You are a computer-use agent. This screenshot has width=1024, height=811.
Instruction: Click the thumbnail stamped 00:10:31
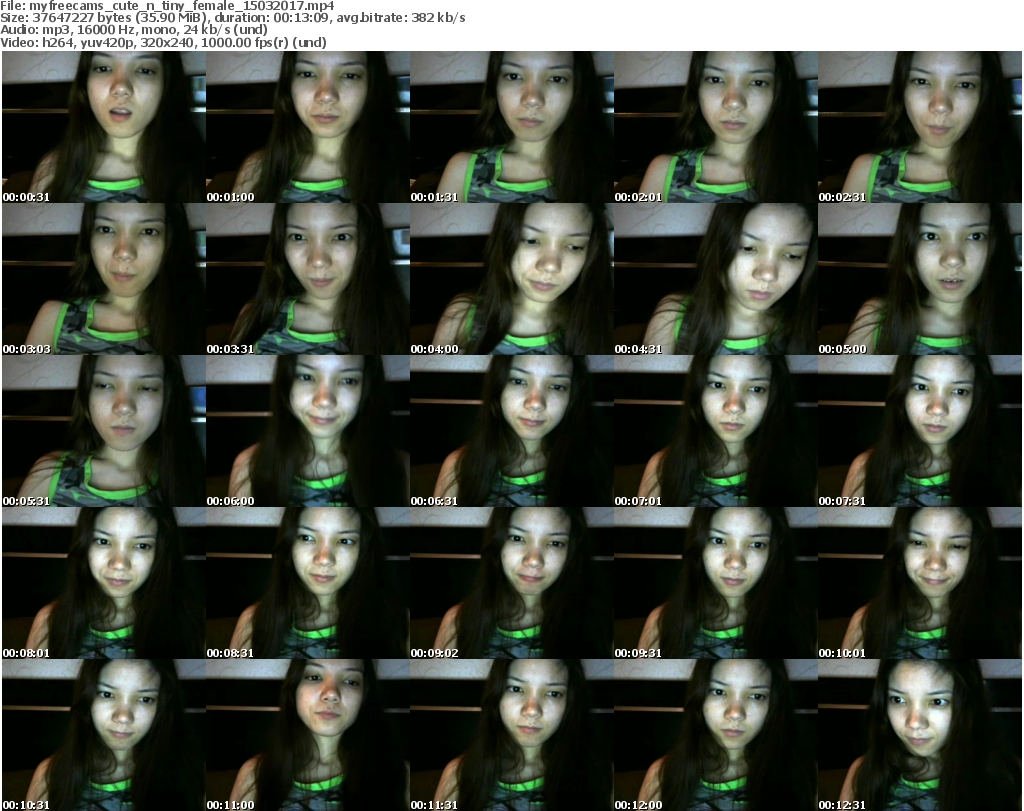click(104, 735)
